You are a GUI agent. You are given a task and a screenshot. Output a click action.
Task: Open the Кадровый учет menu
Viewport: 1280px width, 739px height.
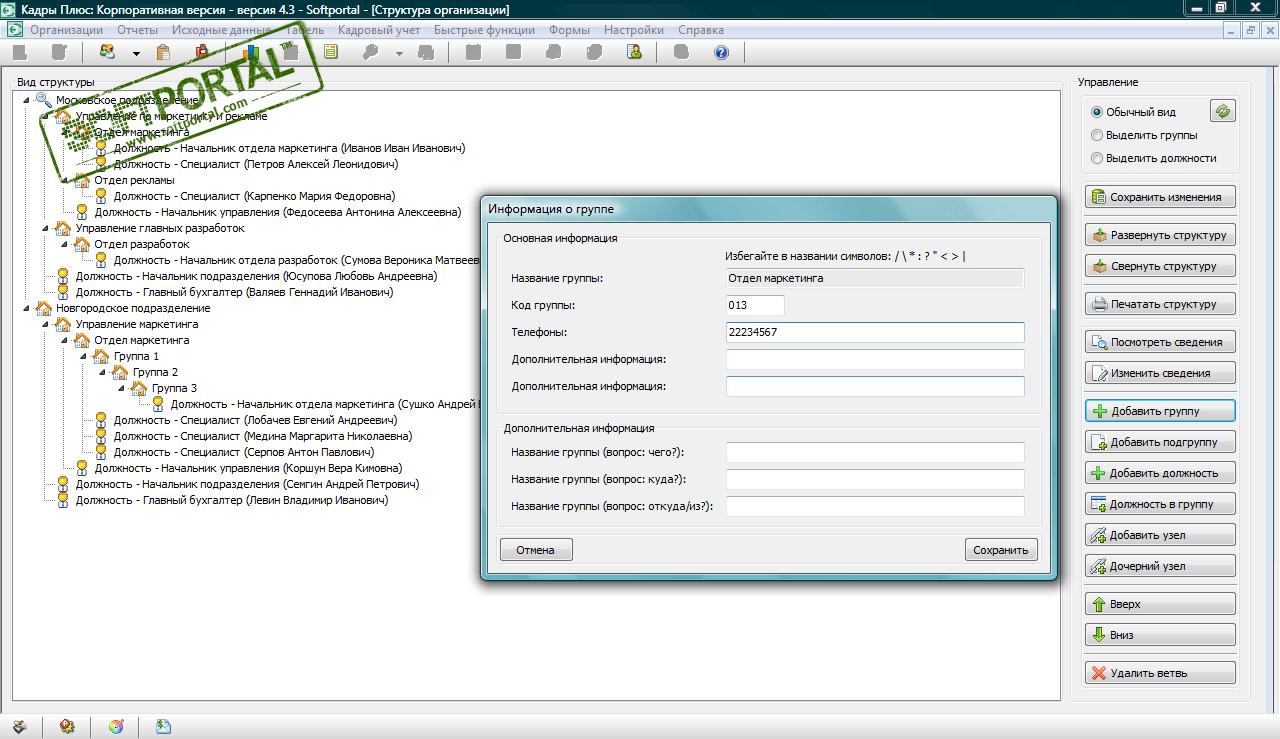coord(379,30)
